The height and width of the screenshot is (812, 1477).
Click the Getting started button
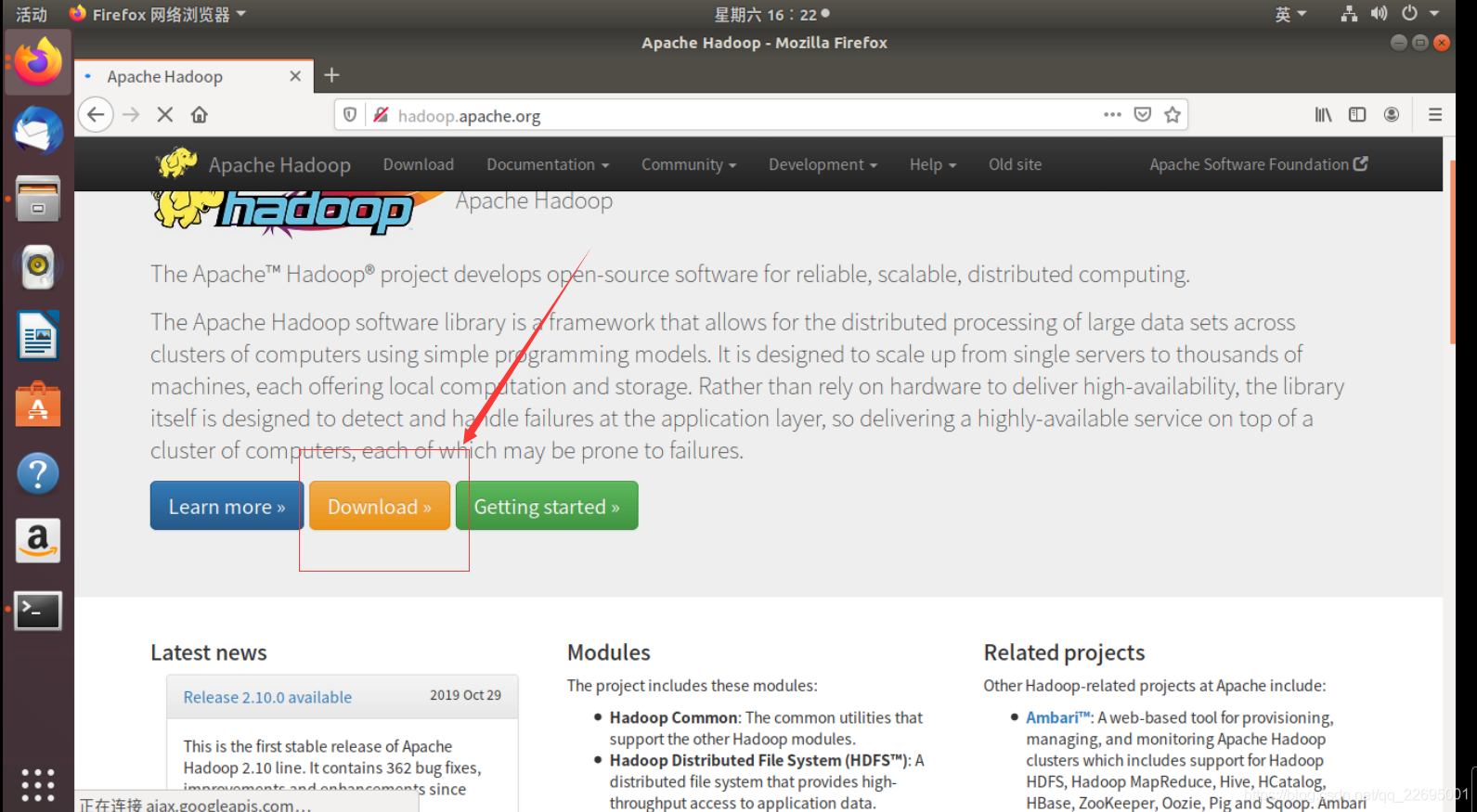pos(547,506)
